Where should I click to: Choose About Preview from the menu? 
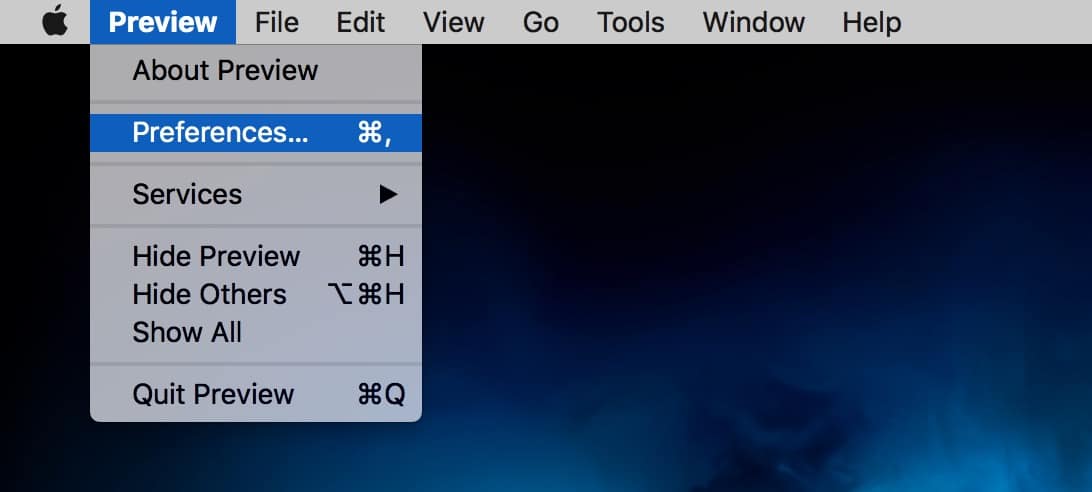(225, 71)
